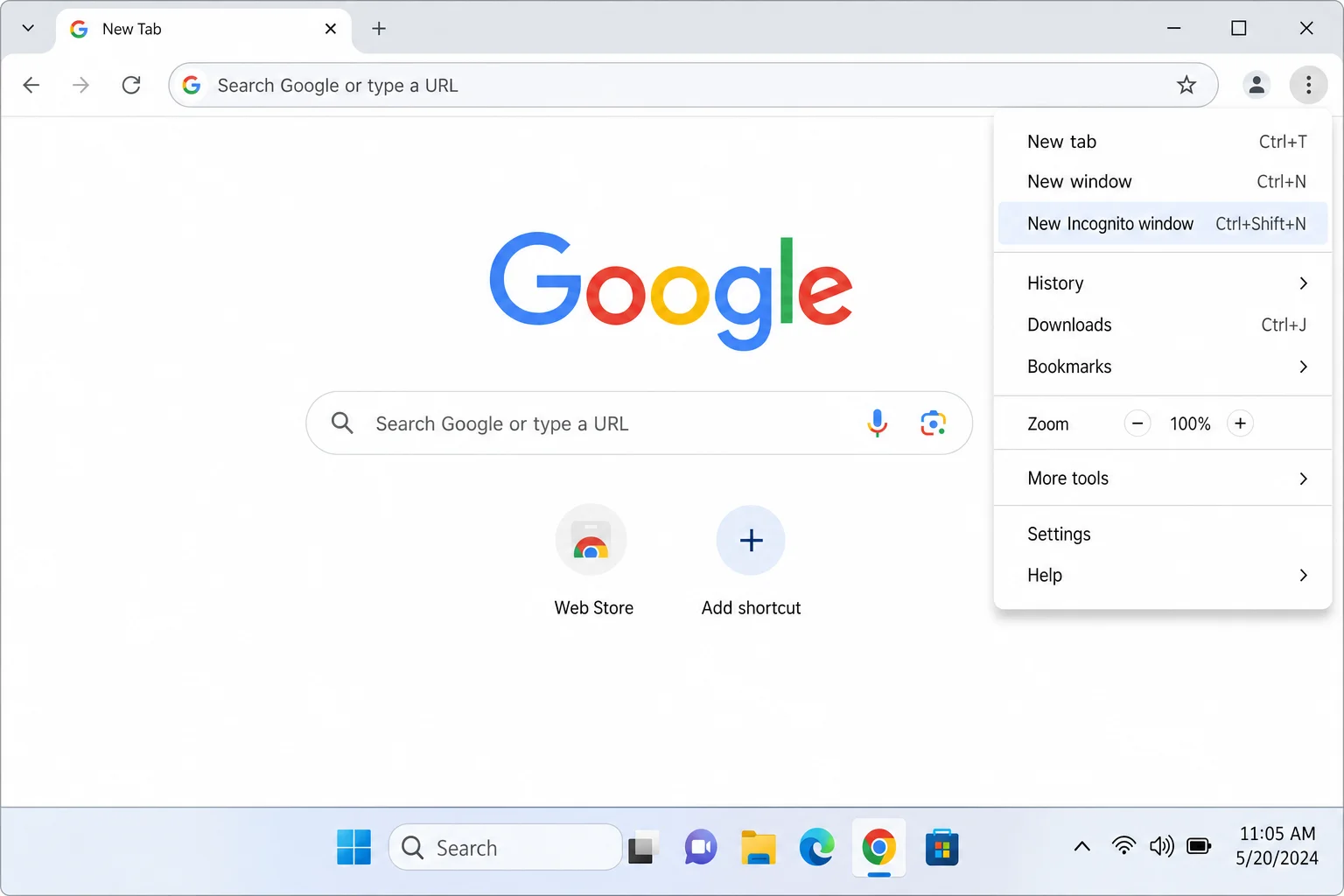This screenshot has height=896, width=1344.
Task: Expand the History submenu
Action: pos(1163,283)
